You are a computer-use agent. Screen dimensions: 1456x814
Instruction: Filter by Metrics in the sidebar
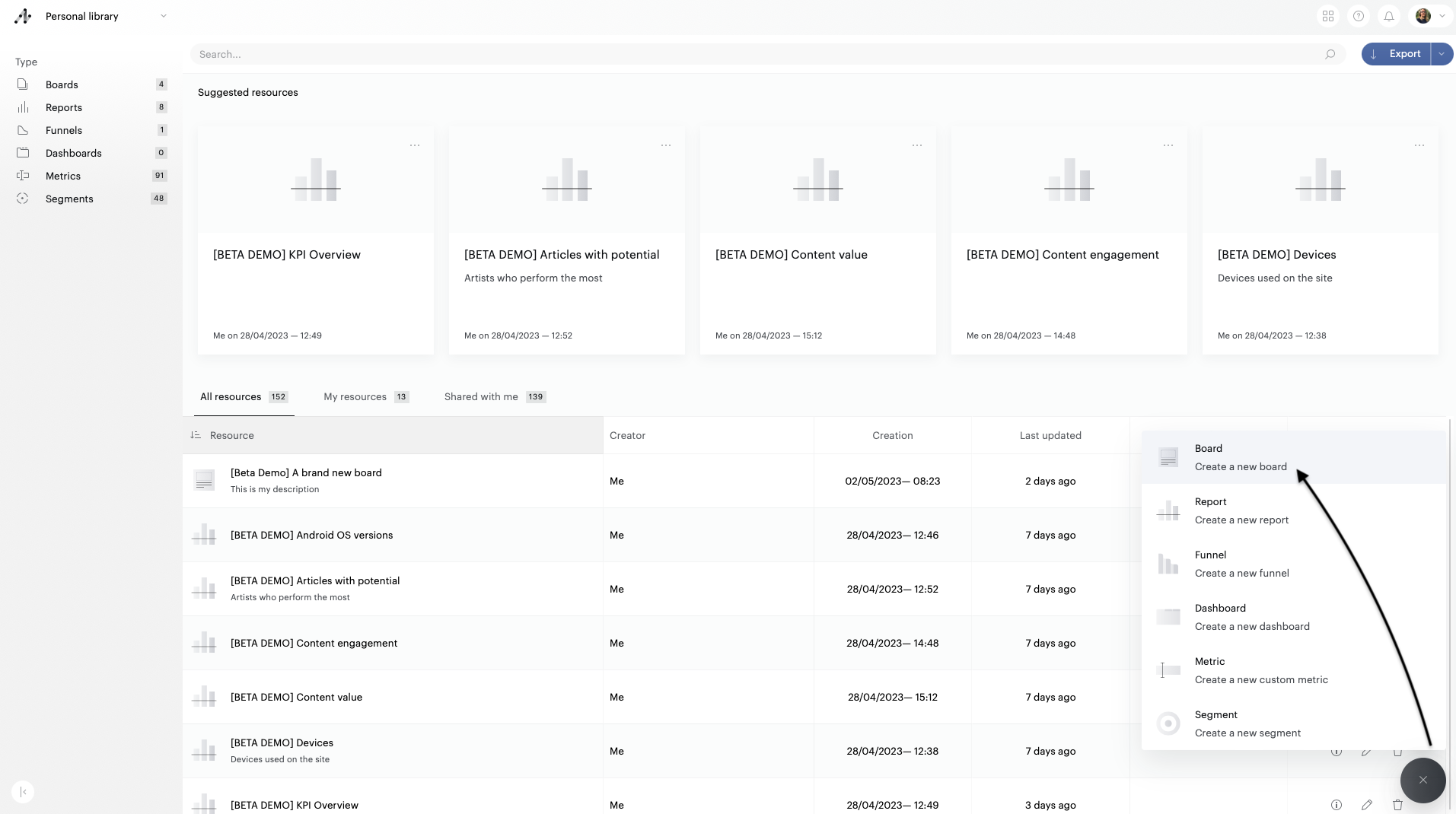[x=63, y=176]
